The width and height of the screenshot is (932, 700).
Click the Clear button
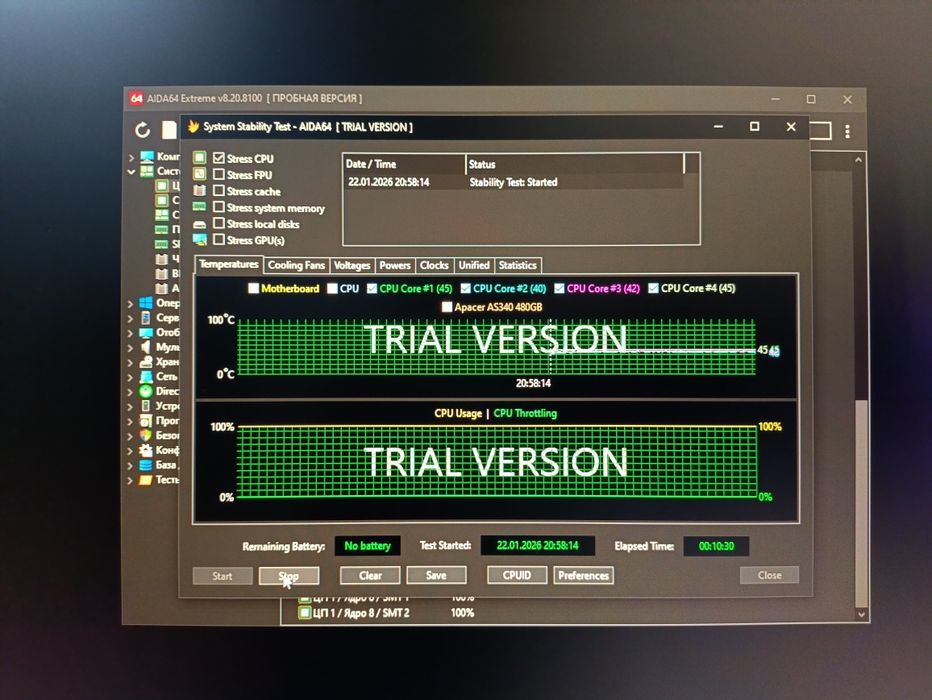(x=370, y=575)
